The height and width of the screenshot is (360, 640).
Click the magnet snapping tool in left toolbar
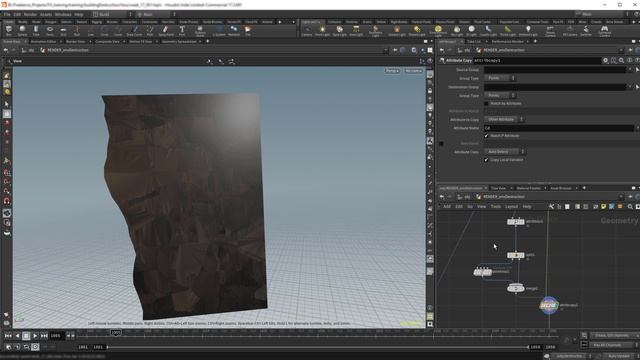7,201
